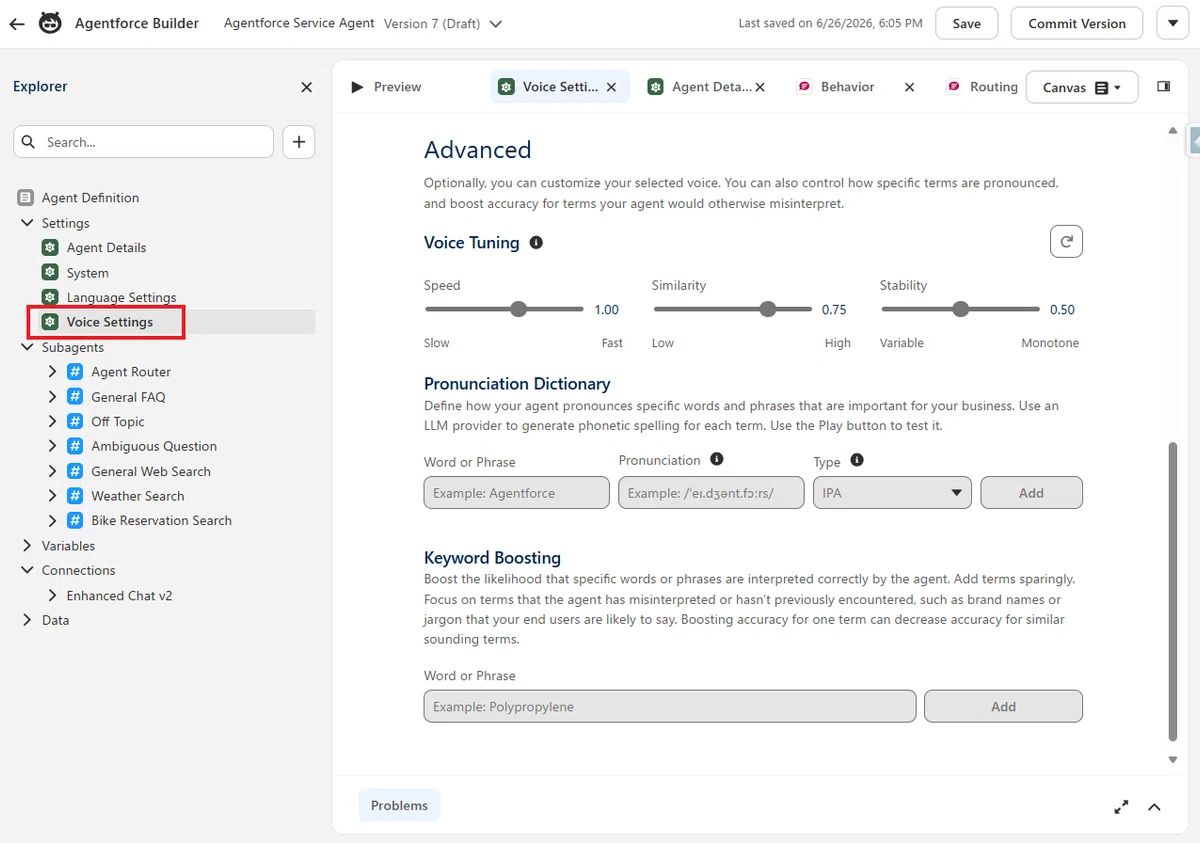The height and width of the screenshot is (843, 1200).
Task: Add the keyword boosting term
Action: [1003, 706]
